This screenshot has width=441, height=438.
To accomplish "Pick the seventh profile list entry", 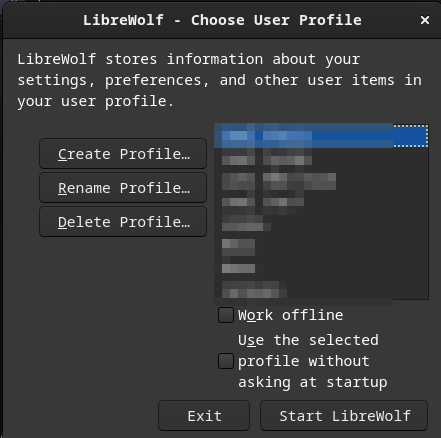I will coord(321,267).
